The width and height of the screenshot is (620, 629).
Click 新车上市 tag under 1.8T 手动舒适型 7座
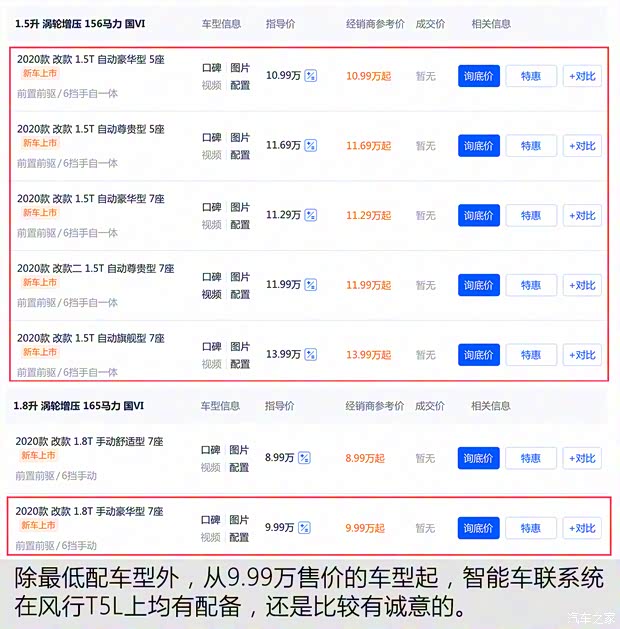pos(38,455)
